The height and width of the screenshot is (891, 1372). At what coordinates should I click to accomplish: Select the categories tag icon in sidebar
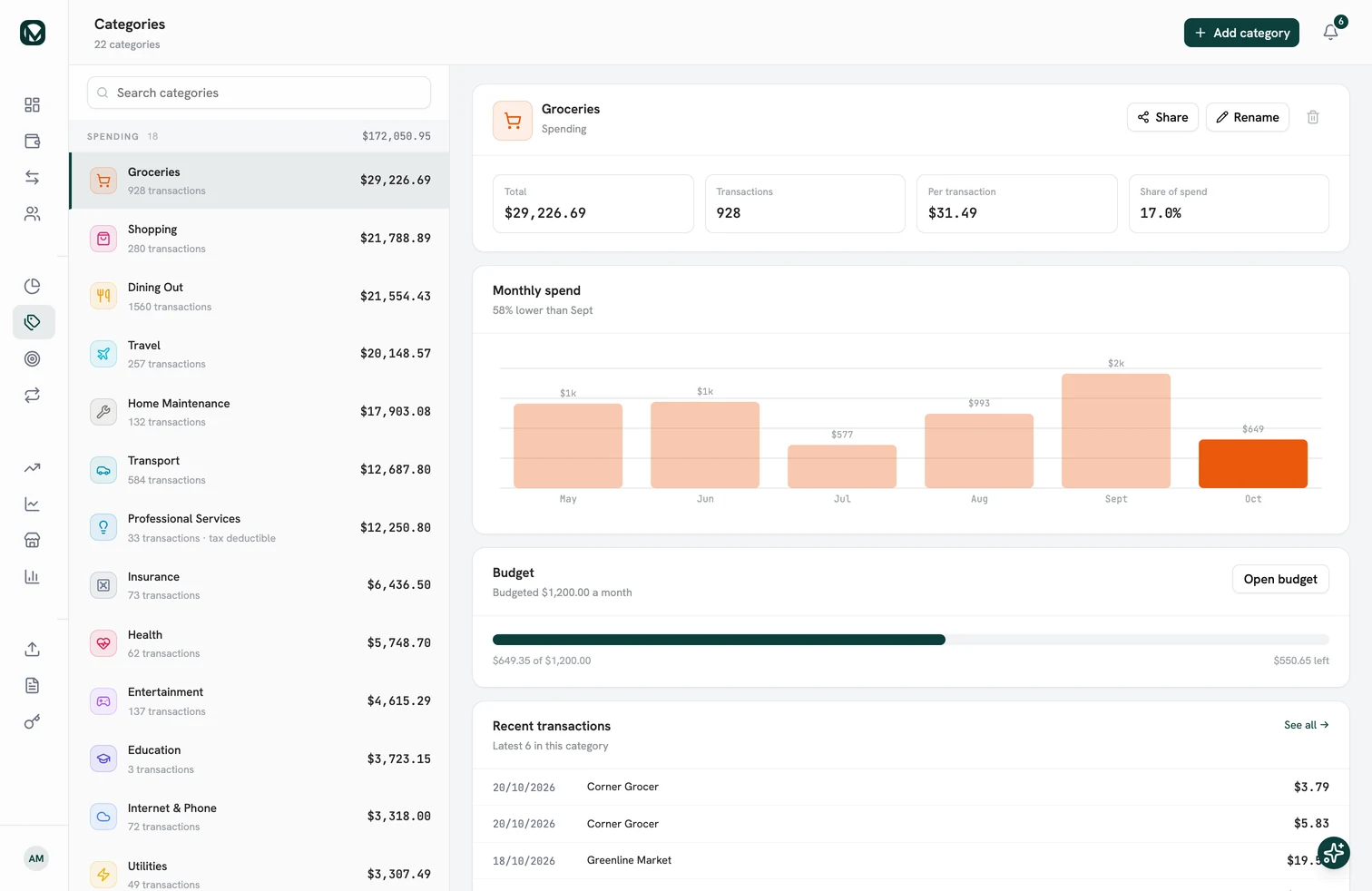[33, 323]
